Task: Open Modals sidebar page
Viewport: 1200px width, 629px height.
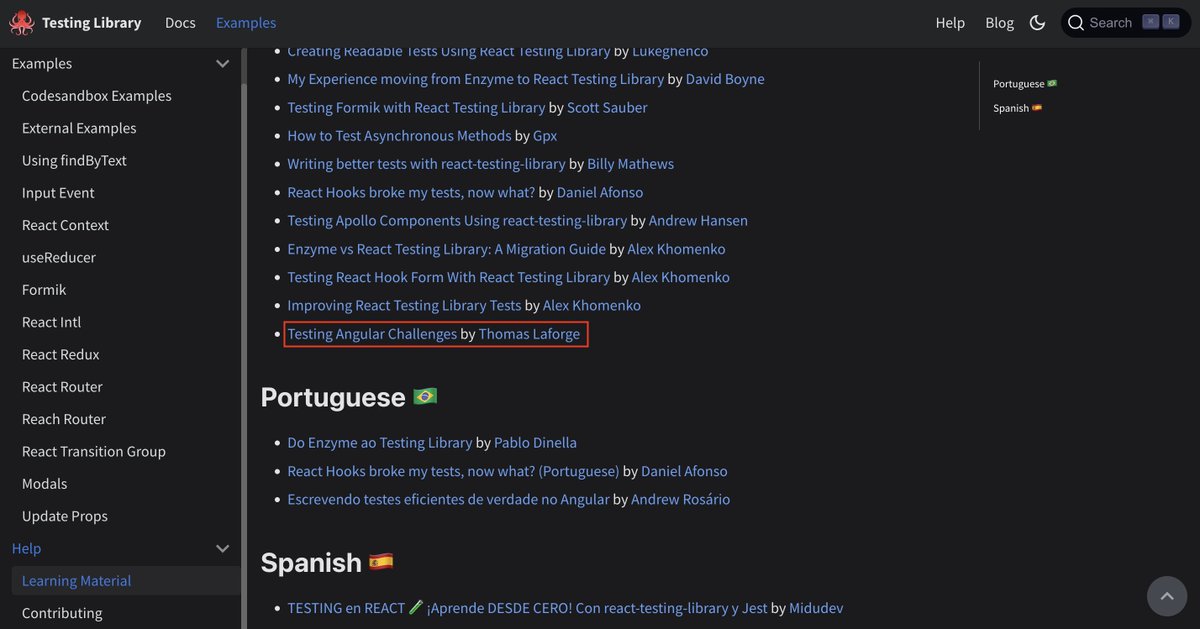Action: tap(44, 484)
